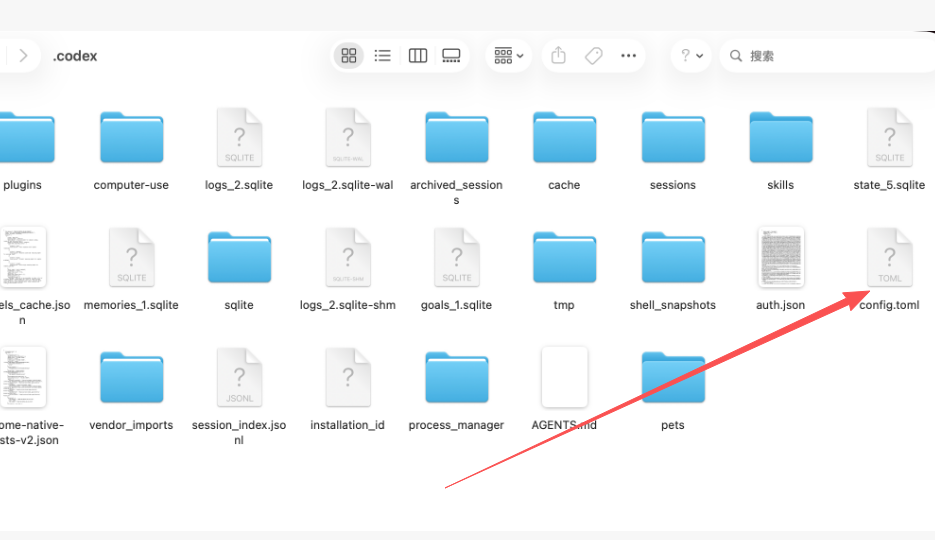This screenshot has width=935, height=540.
Task: Click the 'process_manager' folder name
Action: coord(456,425)
